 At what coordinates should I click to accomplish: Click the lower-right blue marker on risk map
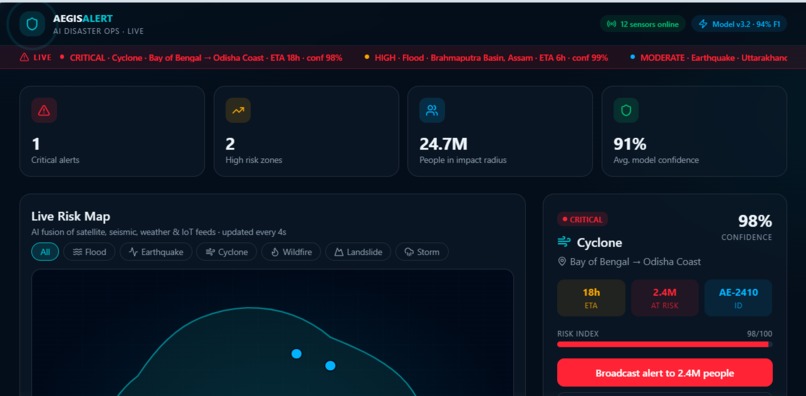(x=331, y=366)
